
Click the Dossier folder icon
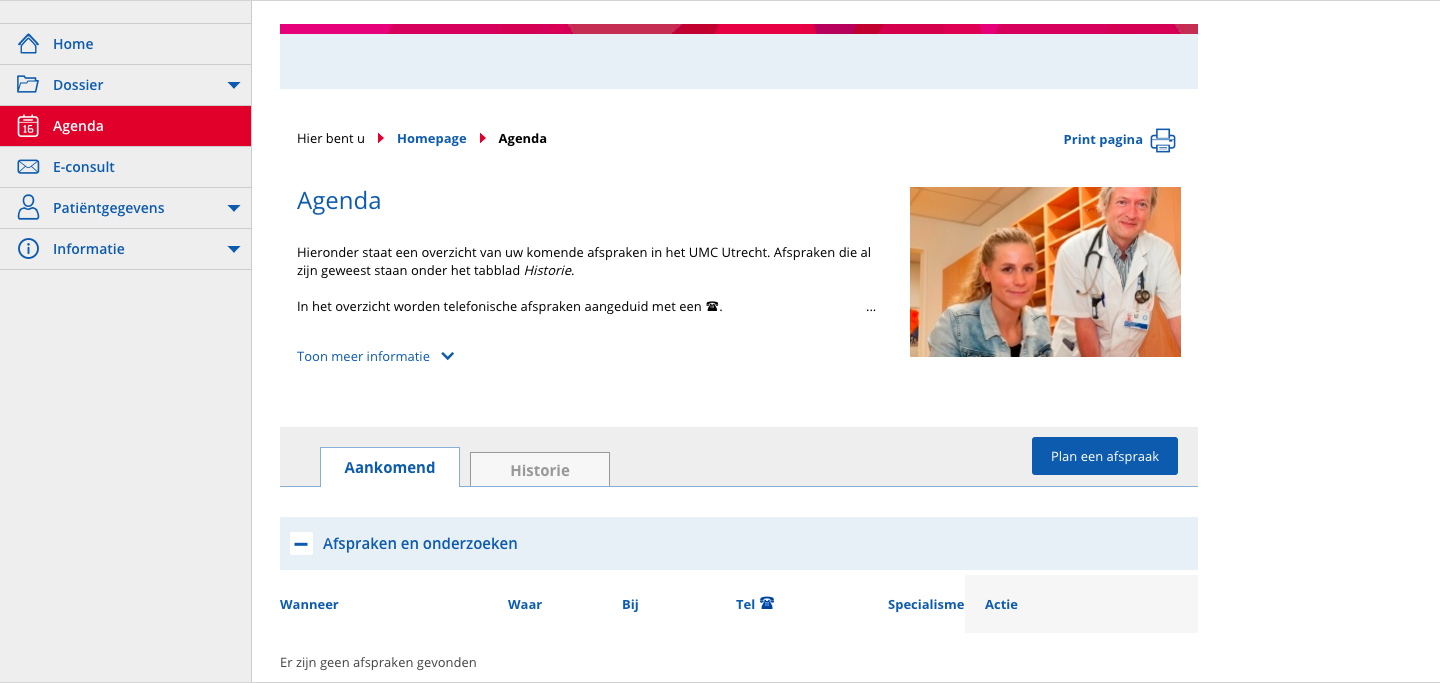(28, 85)
